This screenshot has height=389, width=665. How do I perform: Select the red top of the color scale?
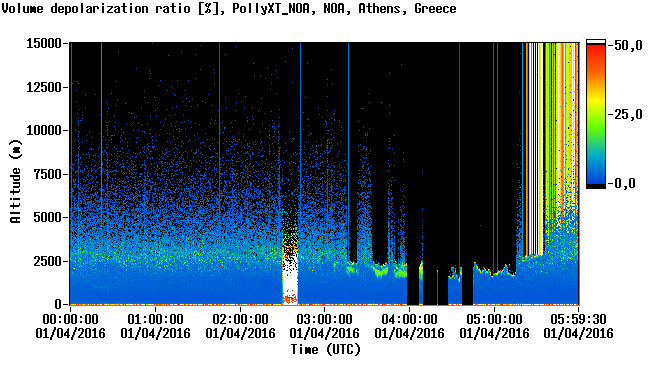pyautogui.click(x=596, y=50)
